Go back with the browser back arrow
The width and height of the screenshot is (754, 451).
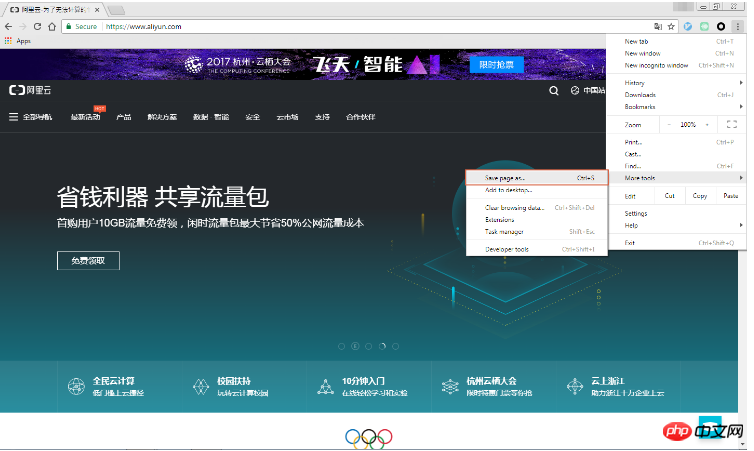point(8,26)
